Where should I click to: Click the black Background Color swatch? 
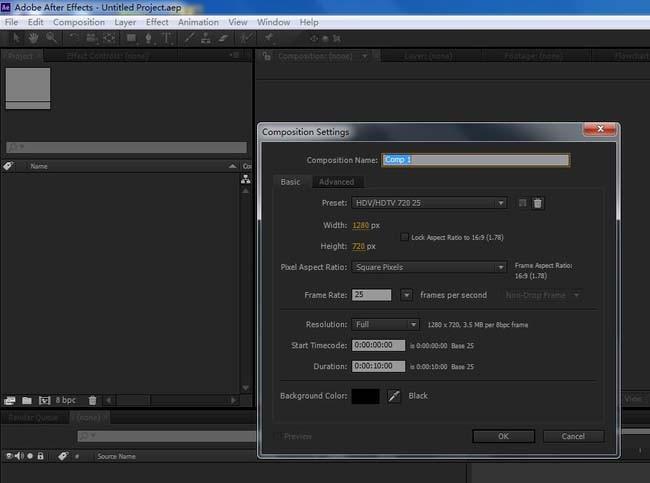coord(365,396)
